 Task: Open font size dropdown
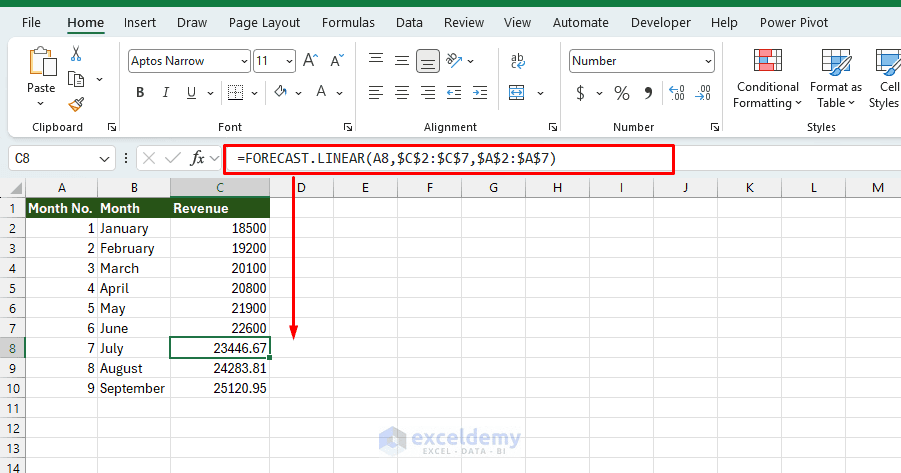(289, 61)
